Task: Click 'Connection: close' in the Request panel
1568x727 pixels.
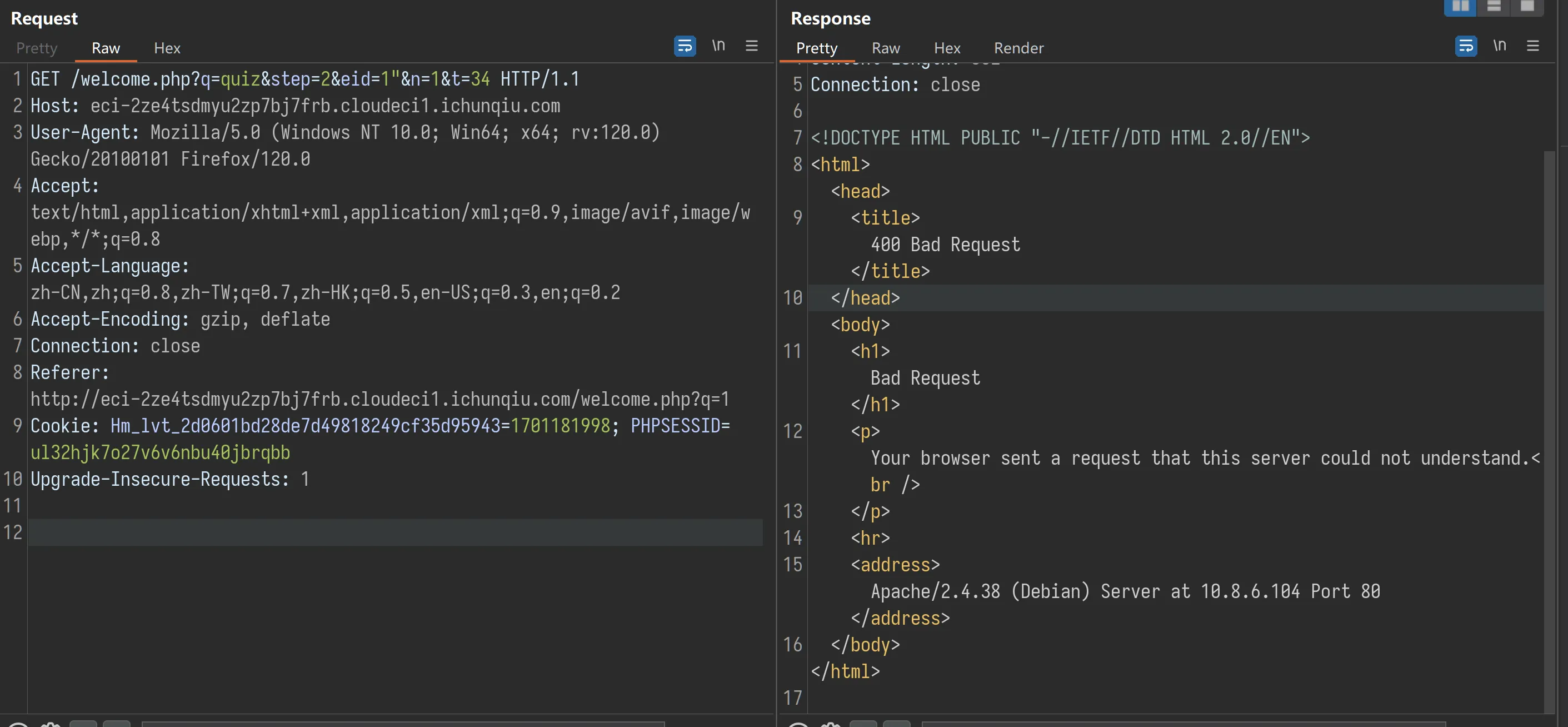Action: point(115,346)
